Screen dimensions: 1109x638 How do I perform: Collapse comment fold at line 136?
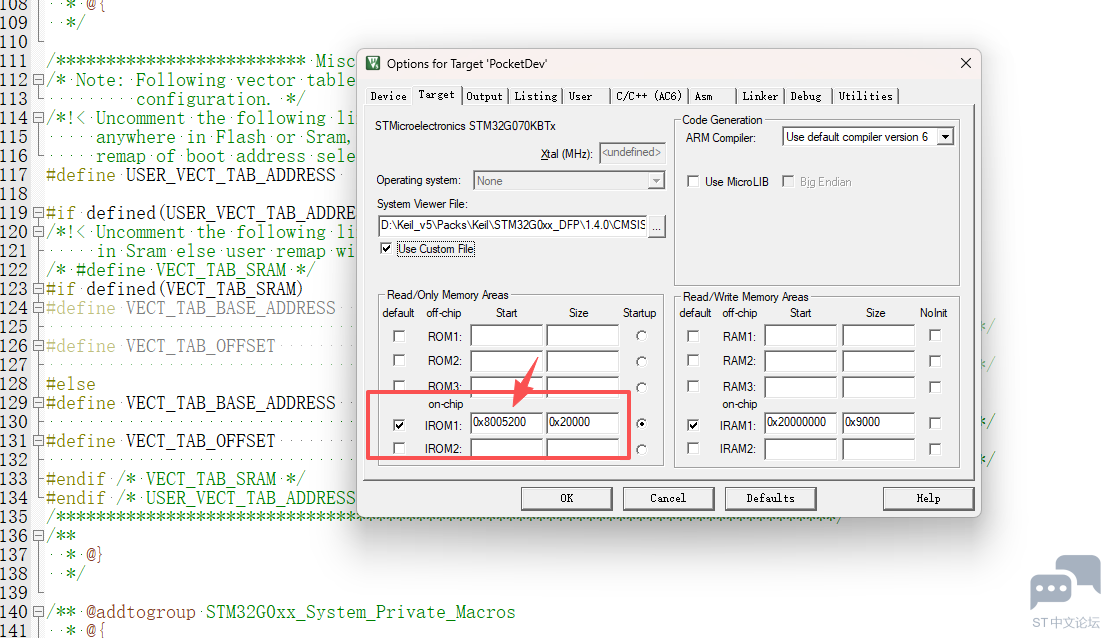(38, 535)
